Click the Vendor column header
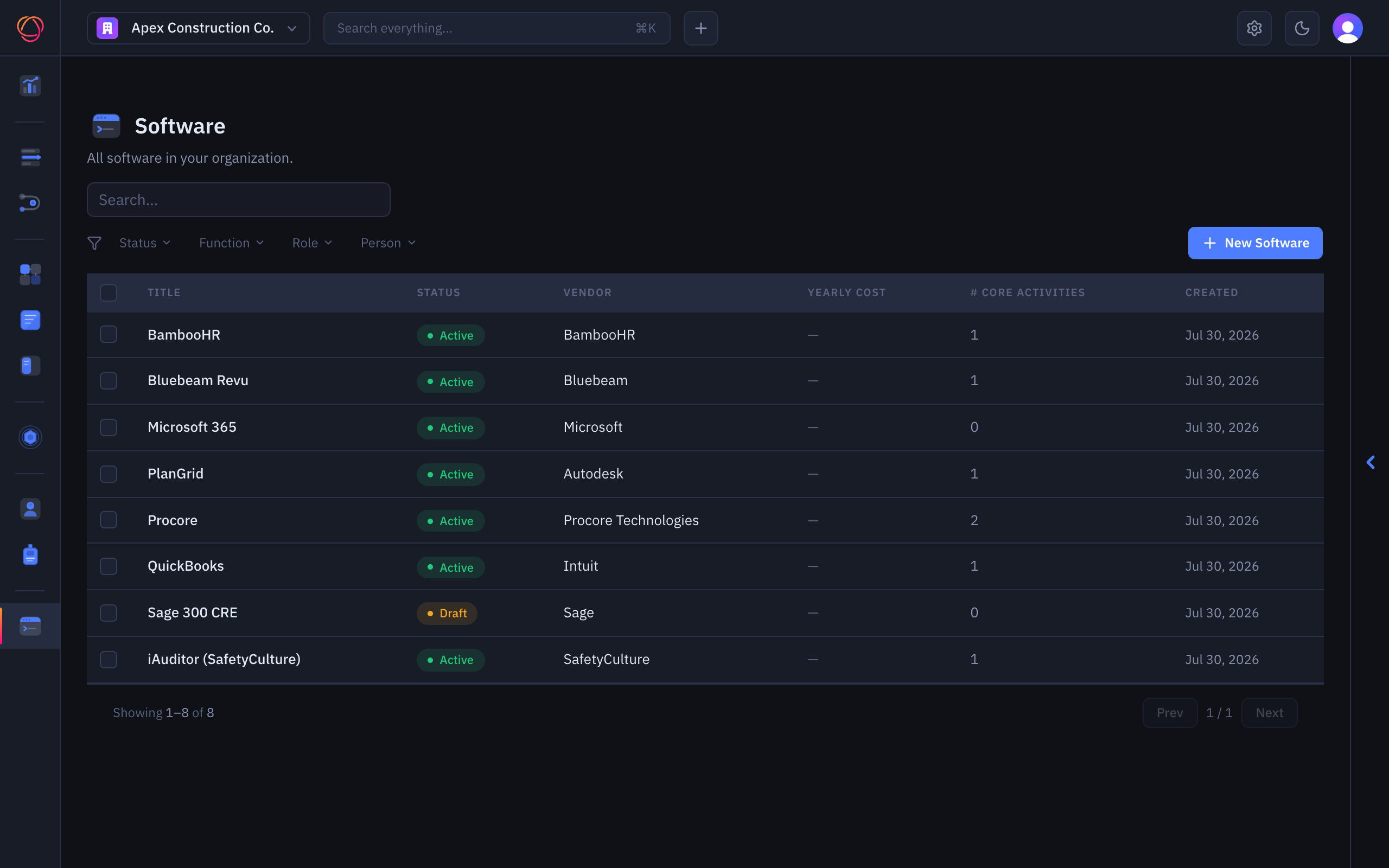This screenshot has height=868, width=1389. coord(587,293)
